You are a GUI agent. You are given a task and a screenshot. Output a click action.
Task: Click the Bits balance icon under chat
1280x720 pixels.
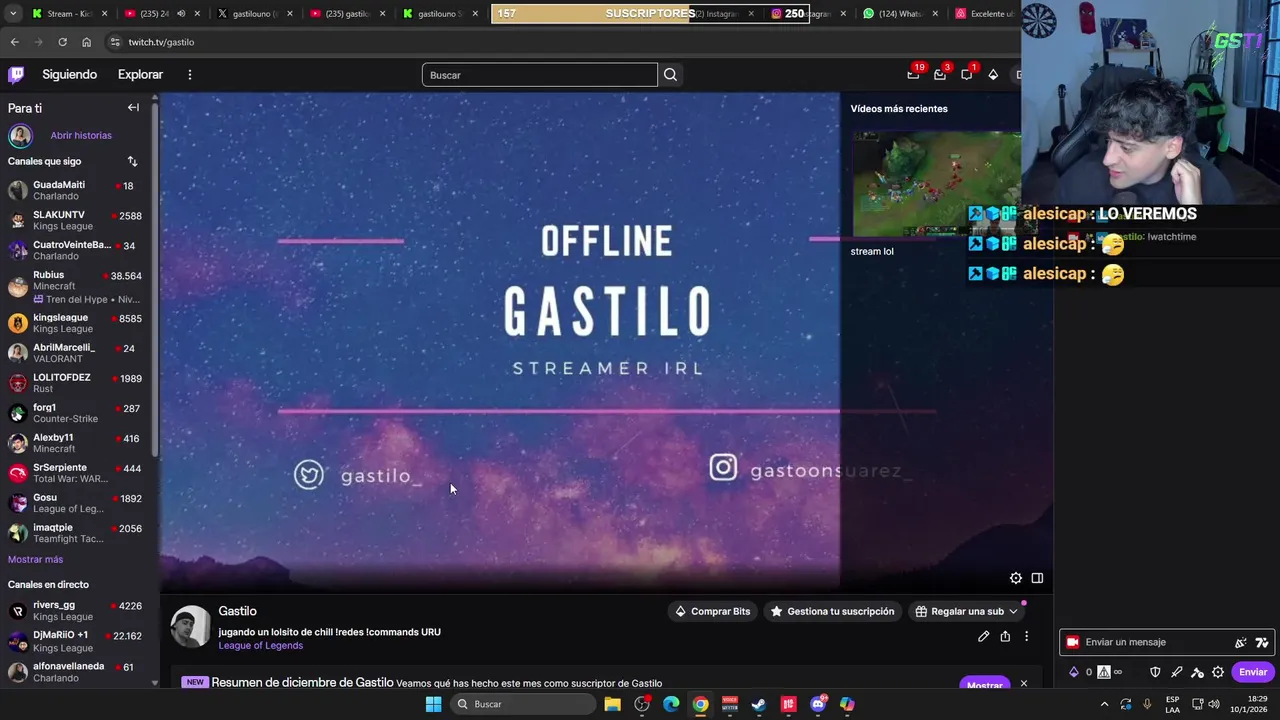pyautogui.click(x=1074, y=672)
